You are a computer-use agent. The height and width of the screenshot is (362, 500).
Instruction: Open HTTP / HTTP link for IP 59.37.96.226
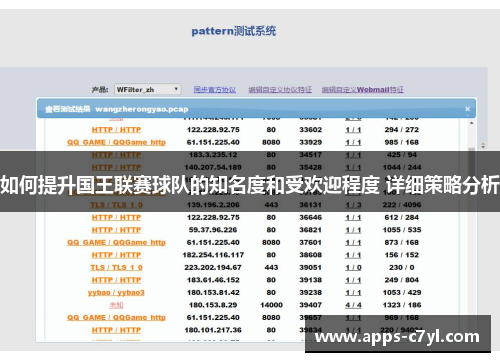coord(116,230)
